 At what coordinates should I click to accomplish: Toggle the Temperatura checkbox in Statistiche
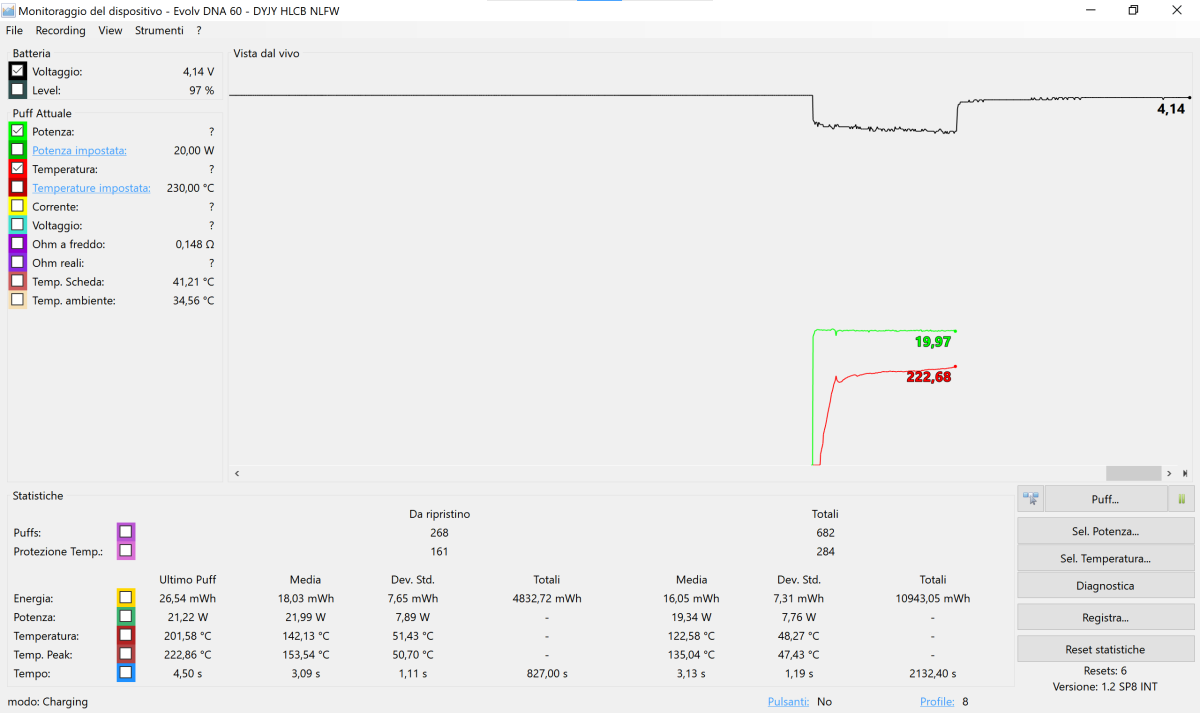[125, 635]
